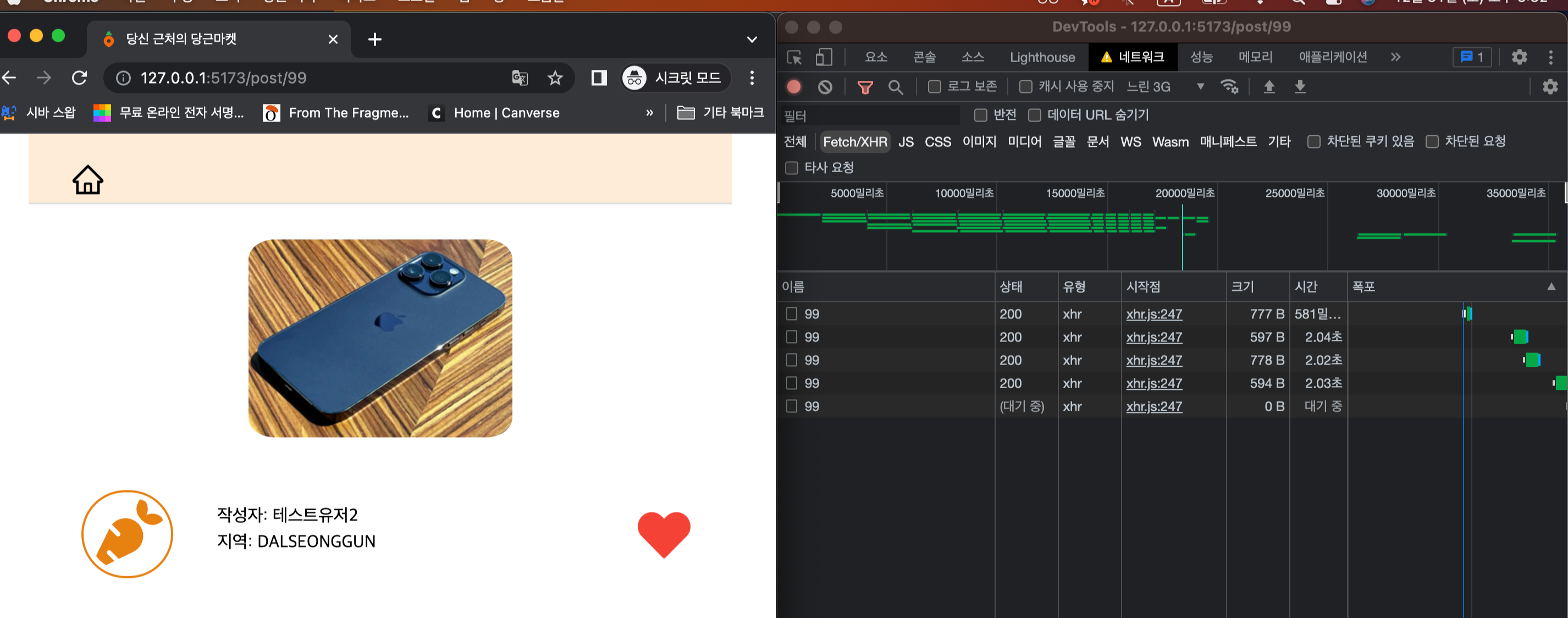
Task: Clear the network log
Action: click(x=825, y=87)
